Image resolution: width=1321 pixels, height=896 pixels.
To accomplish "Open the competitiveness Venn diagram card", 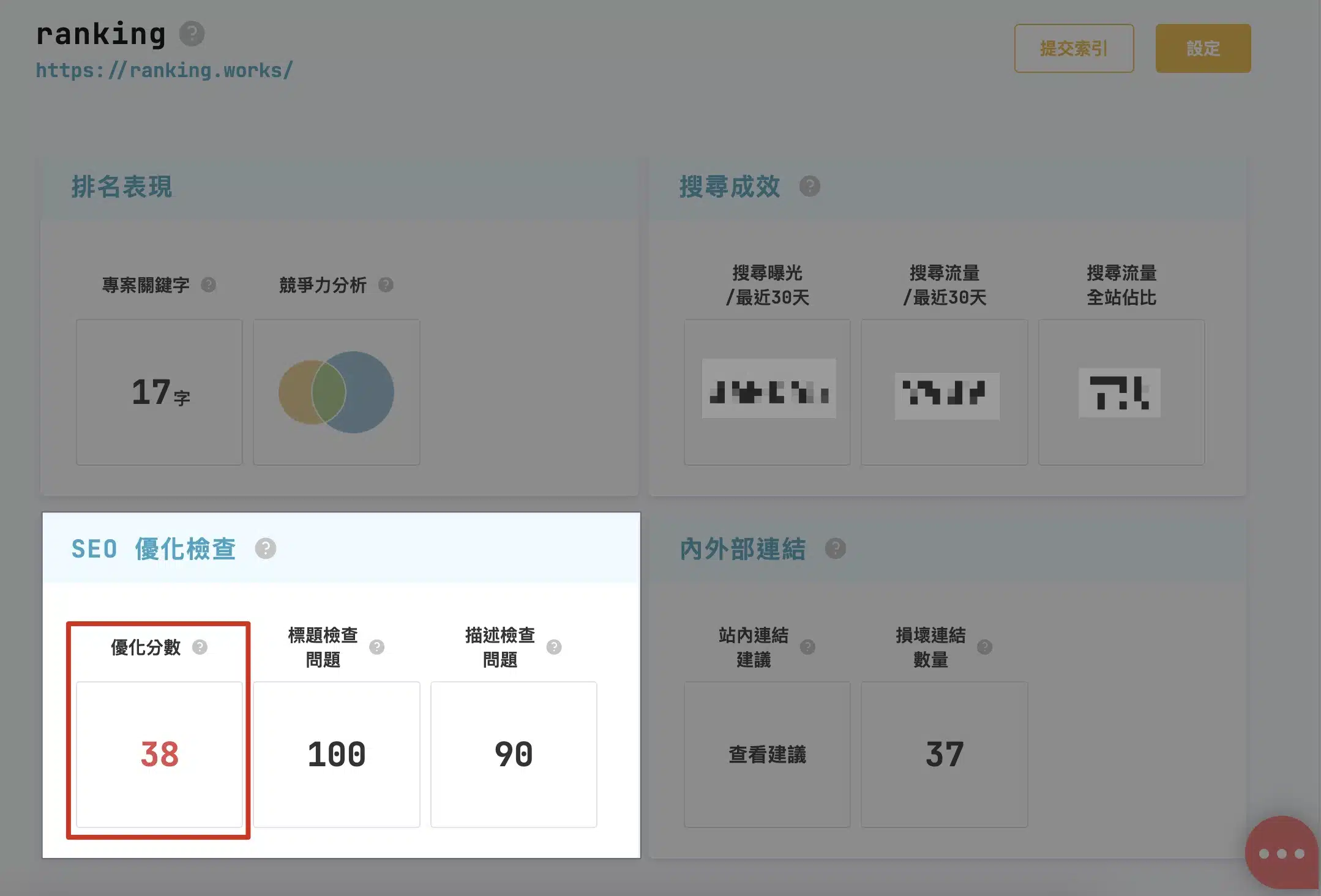I will [x=336, y=392].
